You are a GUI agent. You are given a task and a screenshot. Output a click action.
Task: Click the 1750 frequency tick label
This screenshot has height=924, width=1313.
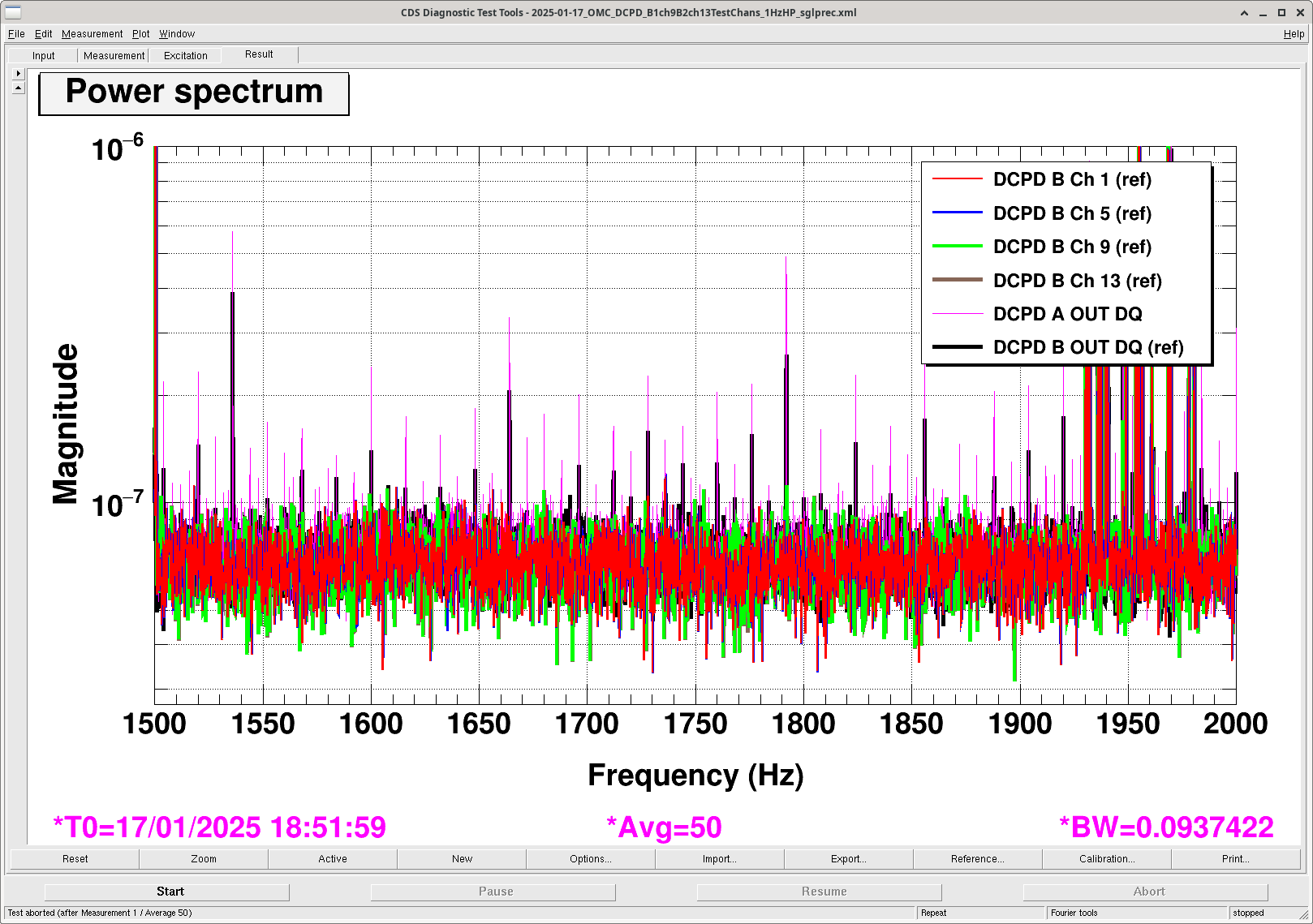[x=695, y=724]
